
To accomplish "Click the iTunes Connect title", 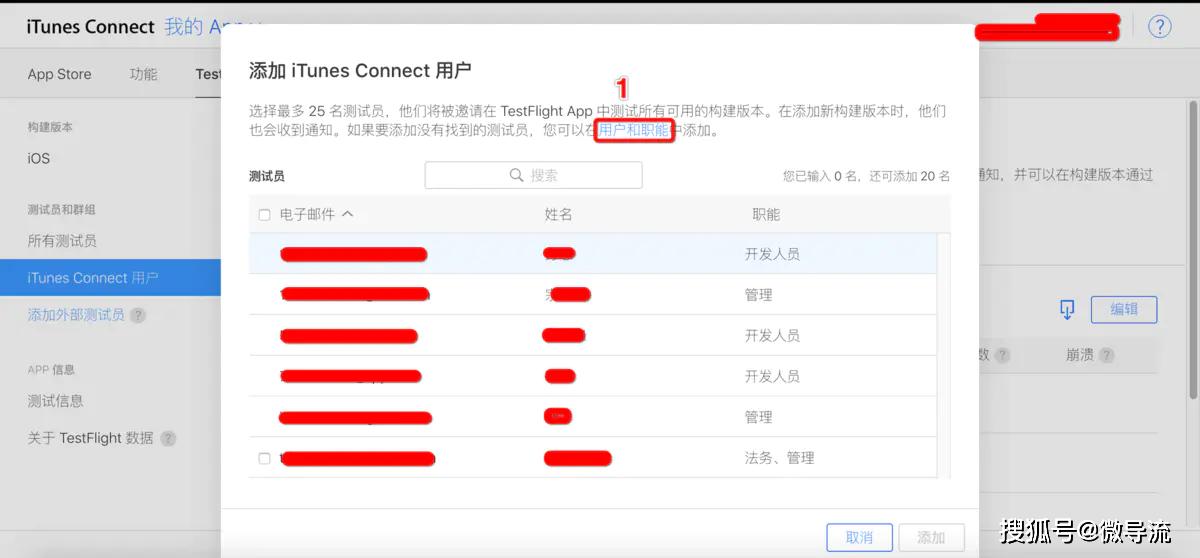I will [x=91, y=27].
